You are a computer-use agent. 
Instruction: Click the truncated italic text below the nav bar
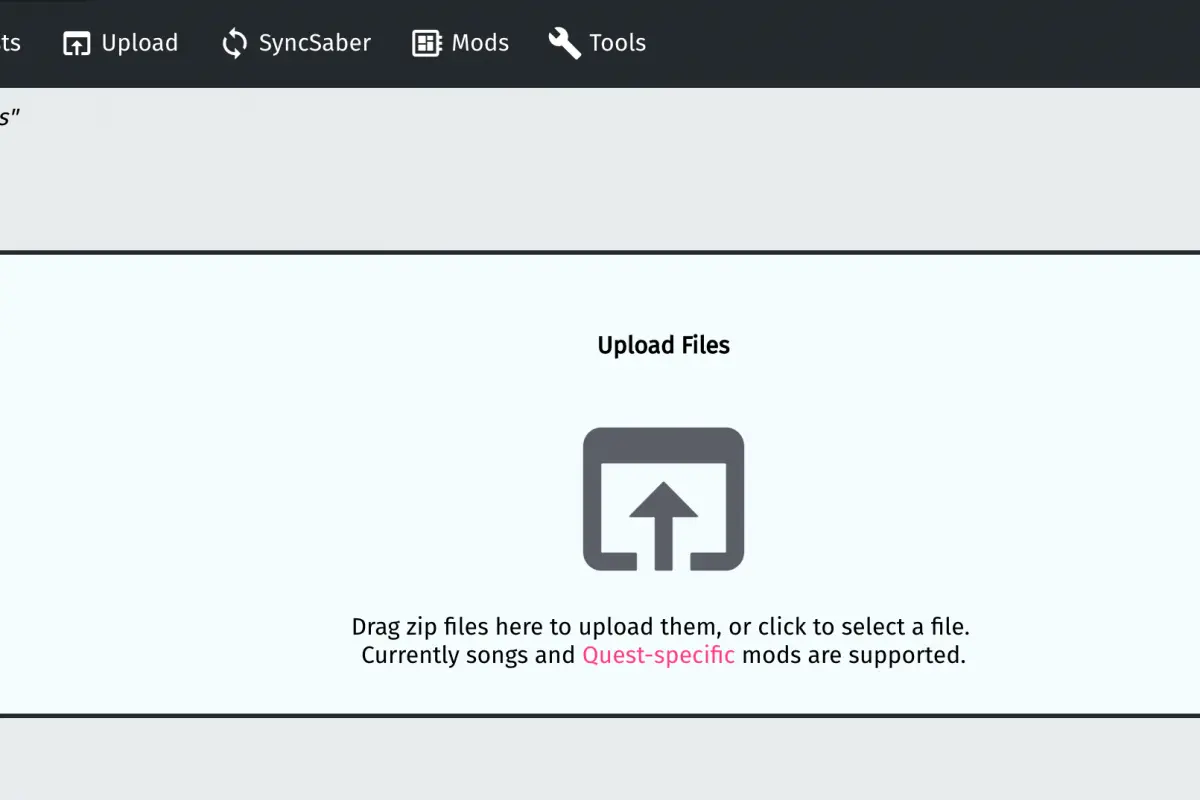[x=10, y=116]
